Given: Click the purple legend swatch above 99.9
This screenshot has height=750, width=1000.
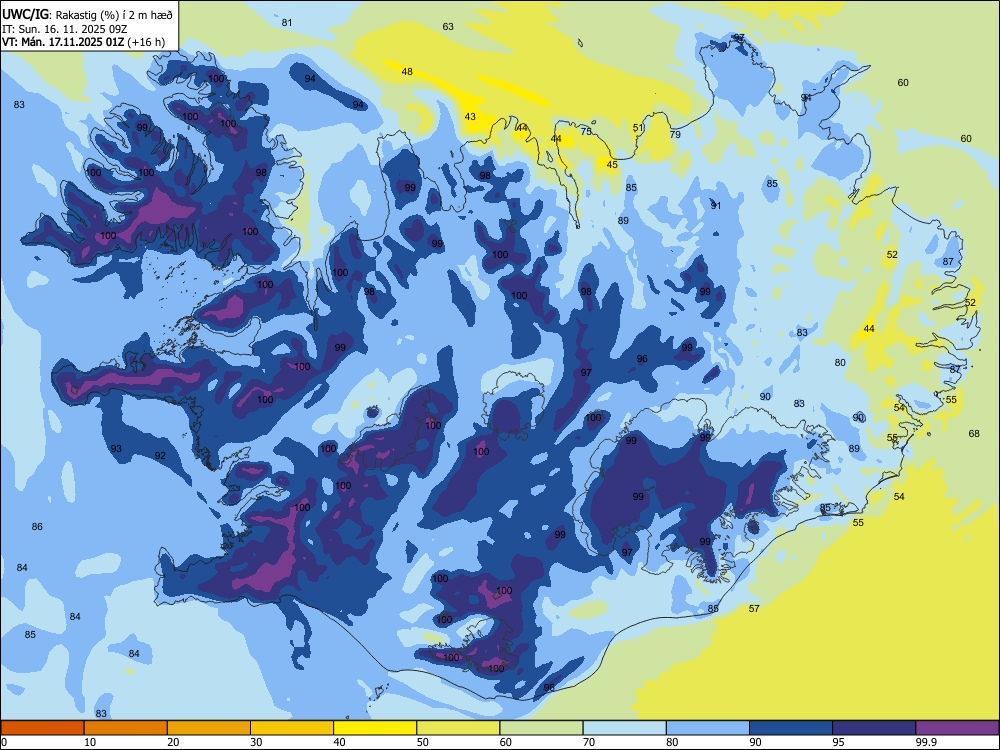Looking at the screenshot, I should pyautogui.click(x=957, y=728).
